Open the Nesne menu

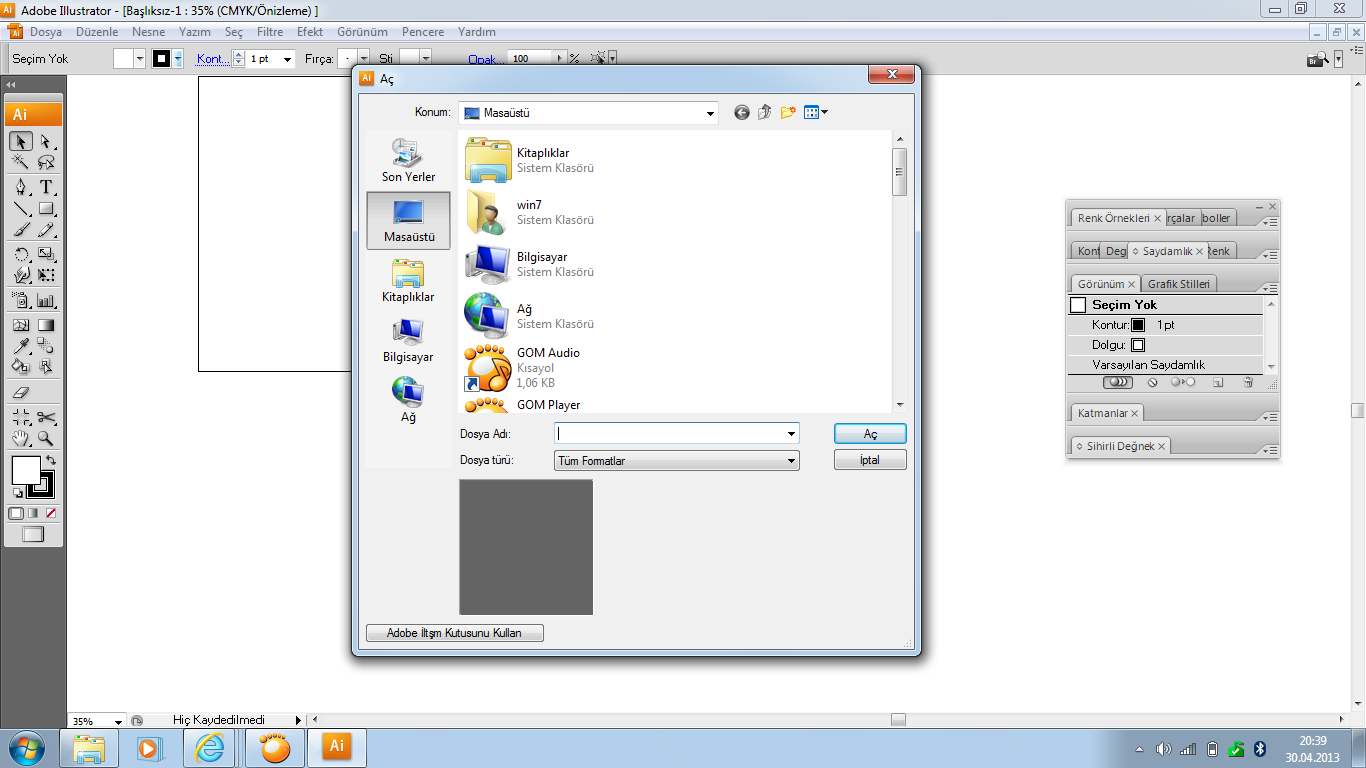pos(148,32)
